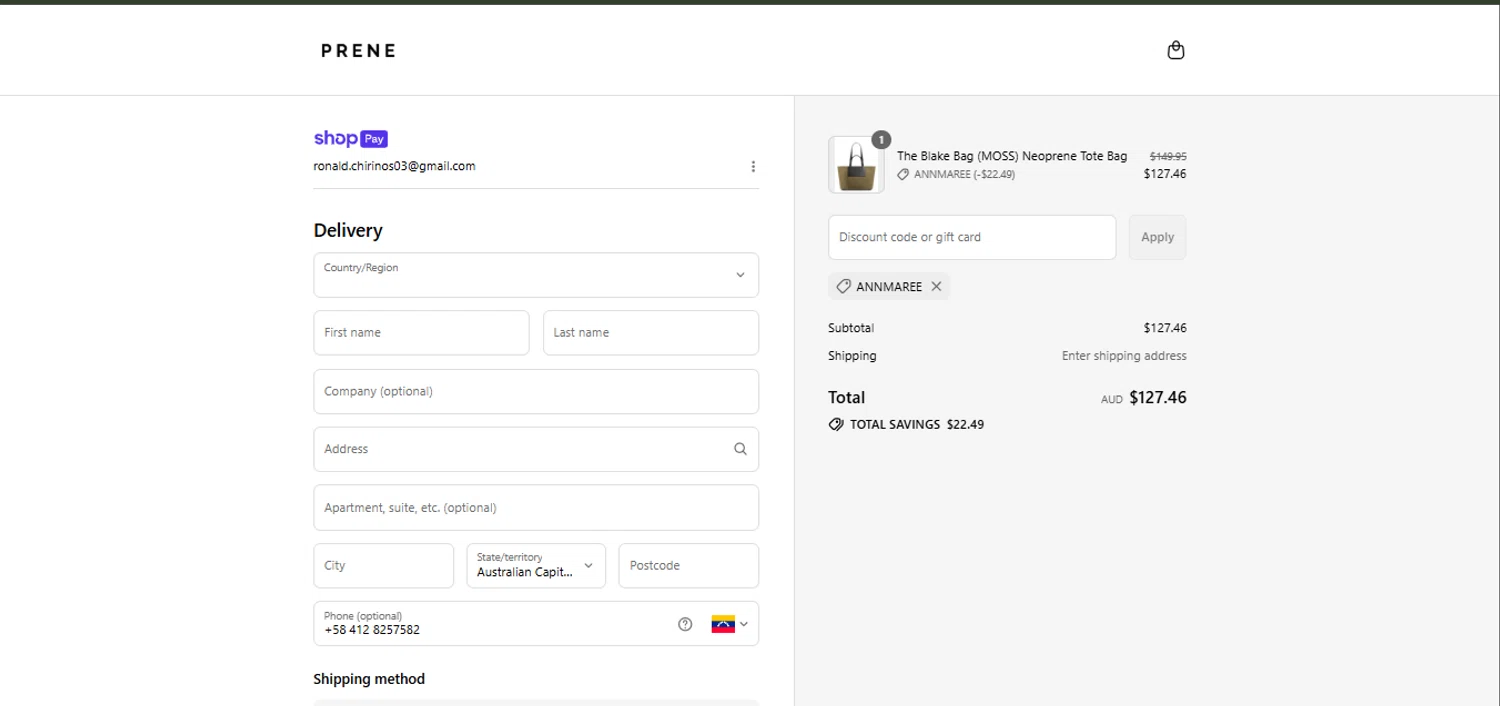Click the Address input field
The image size is (1500, 706).
pyautogui.click(x=536, y=450)
